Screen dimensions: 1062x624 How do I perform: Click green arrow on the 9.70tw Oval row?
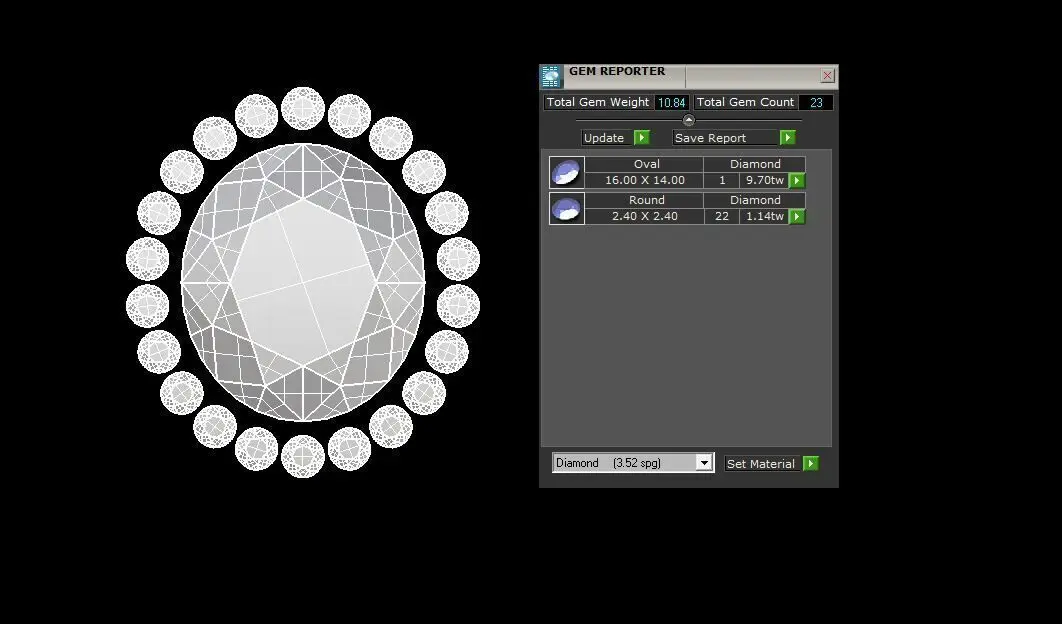point(797,180)
